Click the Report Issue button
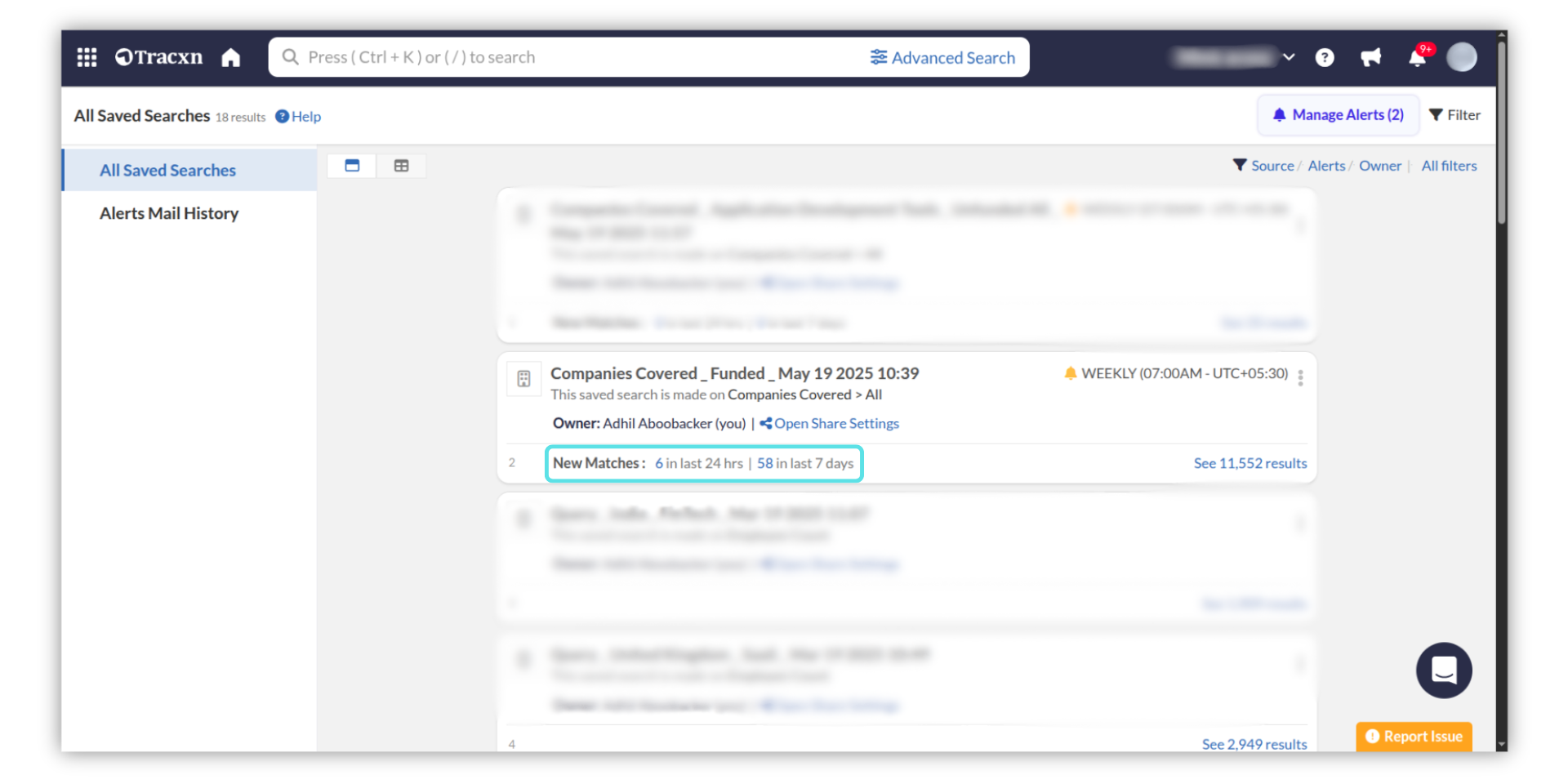1568x784 pixels. (1414, 736)
